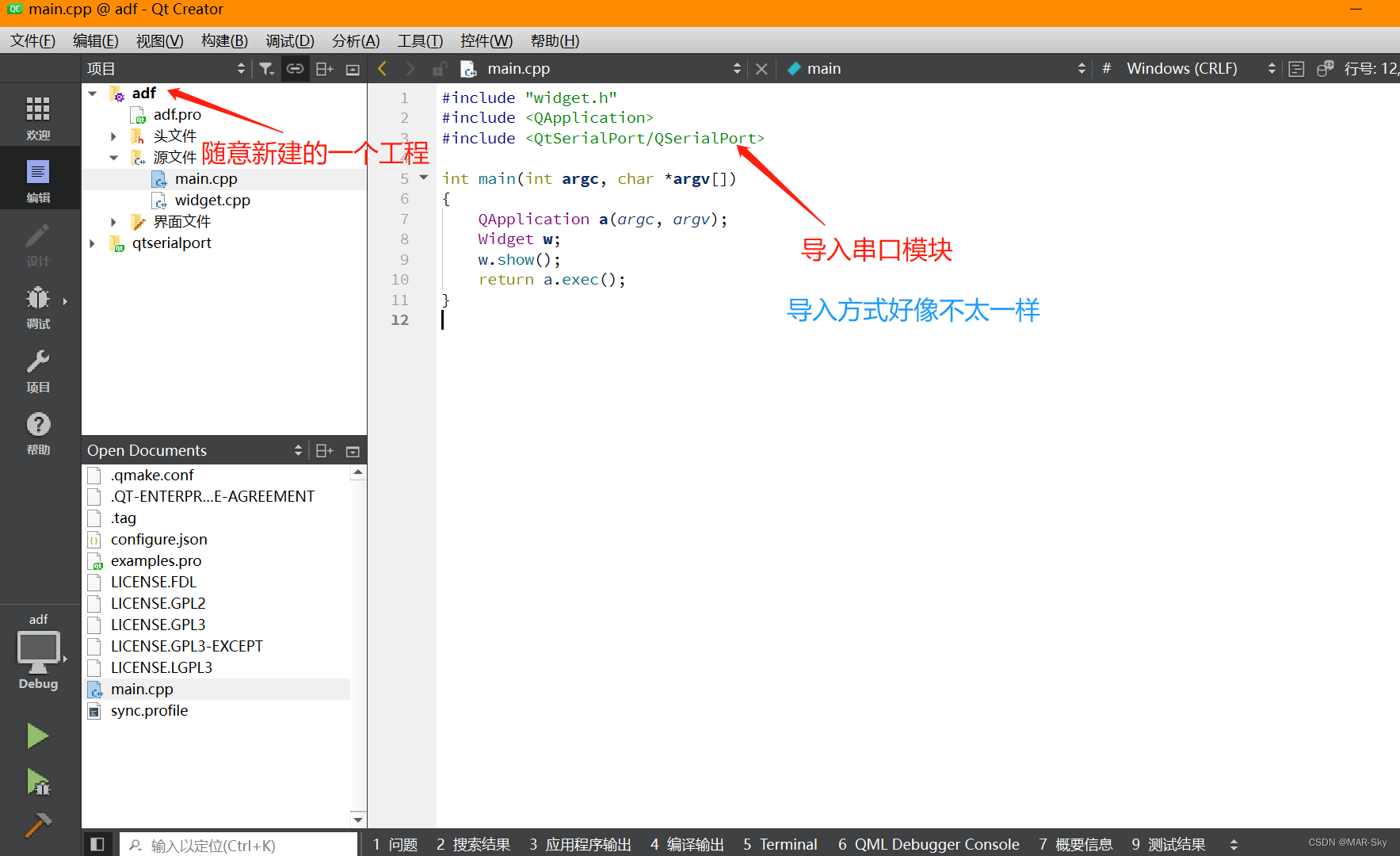Click the locator input field (Ctrl+K)

point(238,845)
